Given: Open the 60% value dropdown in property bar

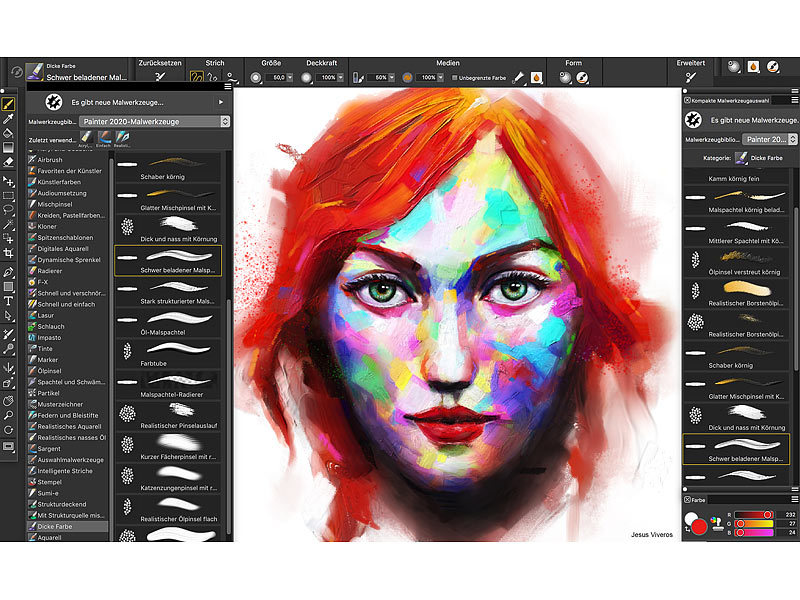Looking at the screenshot, I should pyautogui.click(x=391, y=78).
